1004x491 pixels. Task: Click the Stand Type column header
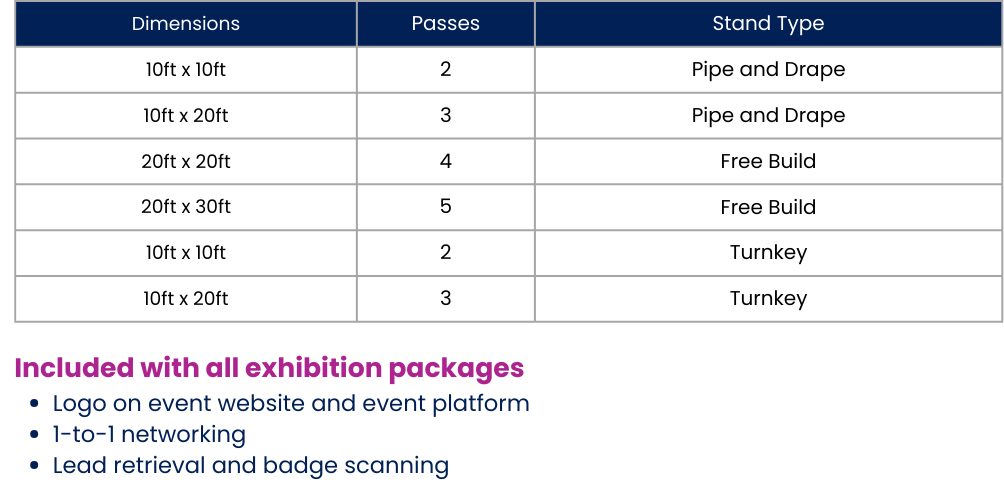tap(768, 24)
